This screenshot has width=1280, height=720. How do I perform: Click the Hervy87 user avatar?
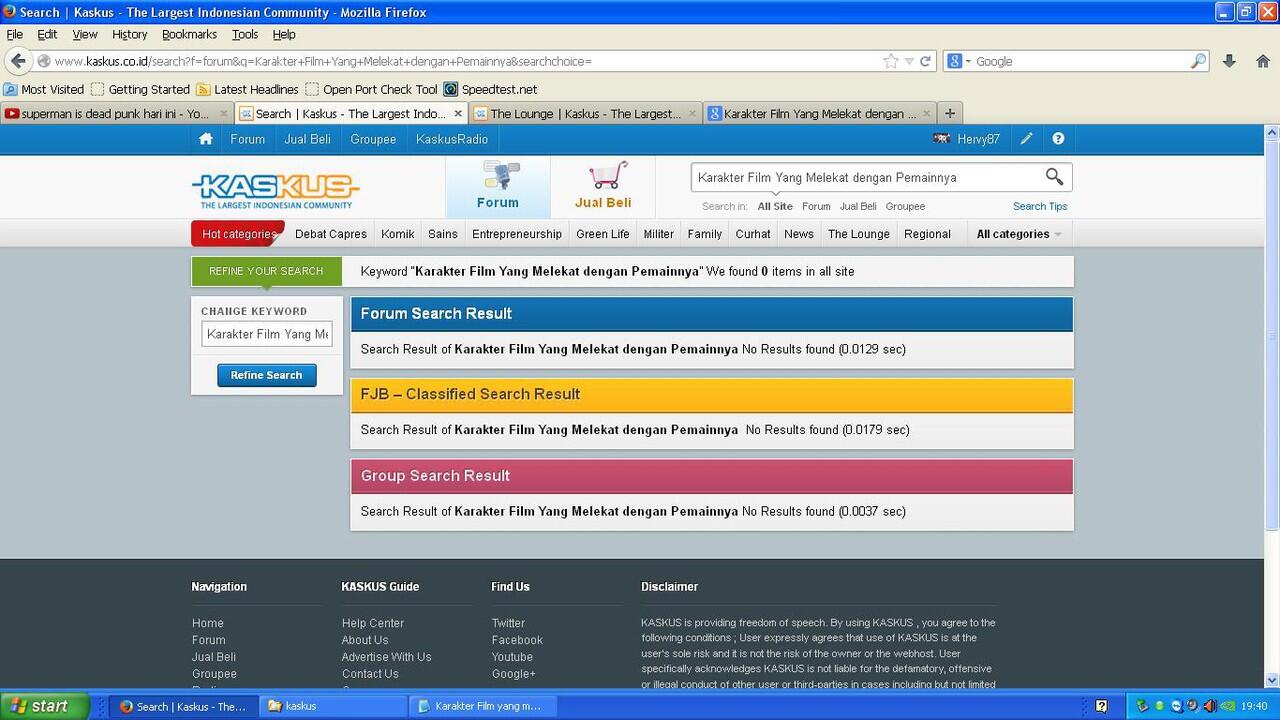pyautogui.click(x=941, y=139)
